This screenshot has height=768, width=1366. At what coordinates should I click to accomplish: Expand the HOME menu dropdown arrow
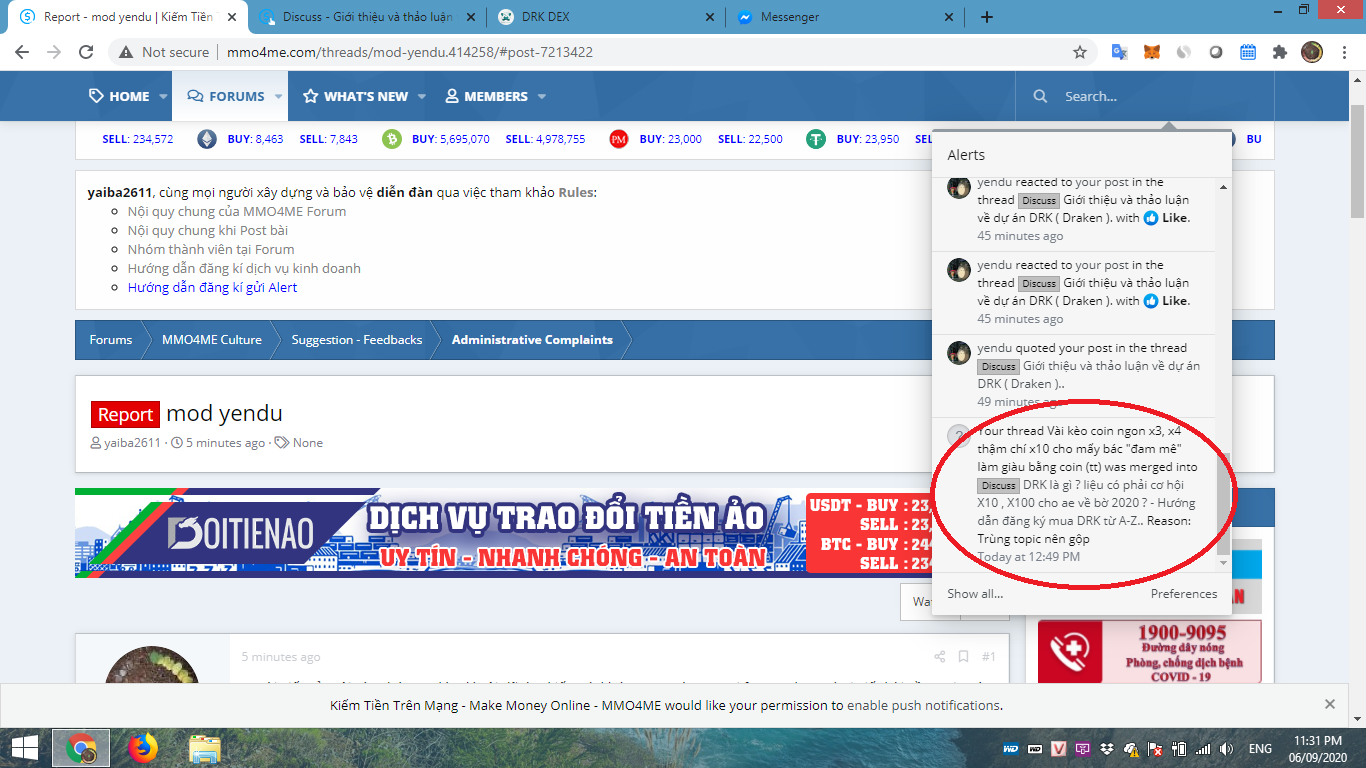[x=162, y=97]
